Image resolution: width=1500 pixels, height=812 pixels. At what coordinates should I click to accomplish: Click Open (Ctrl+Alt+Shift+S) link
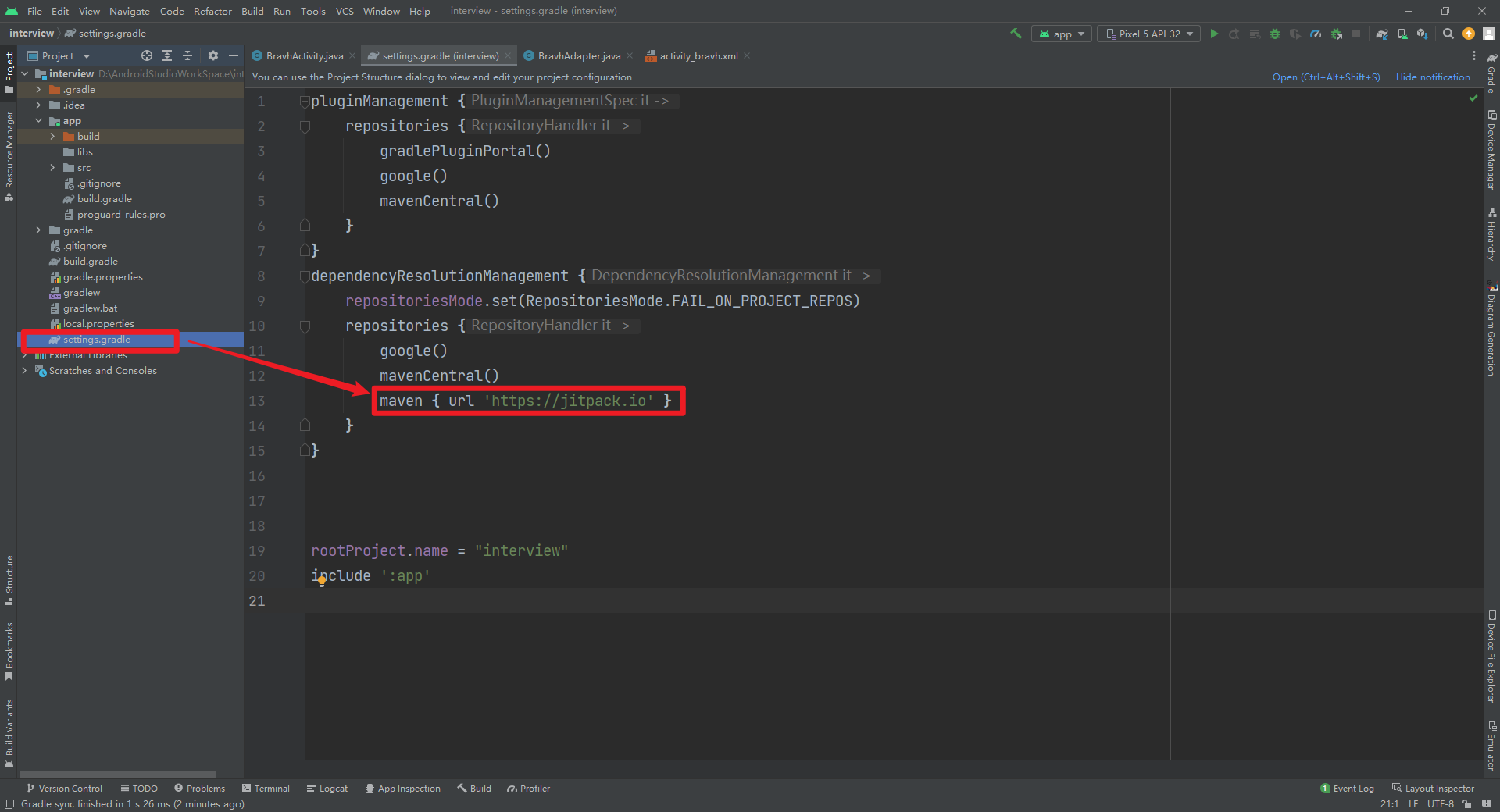point(1326,77)
